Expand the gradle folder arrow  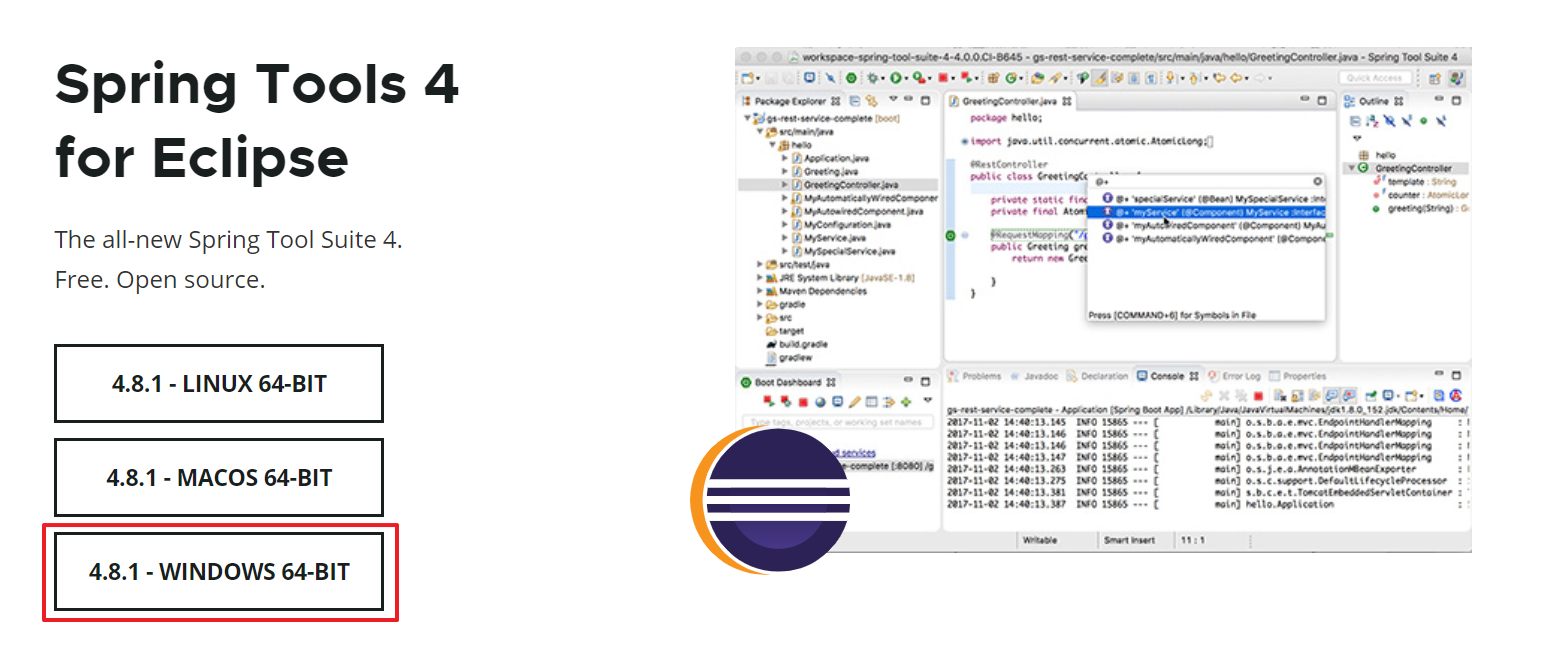pos(760,304)
